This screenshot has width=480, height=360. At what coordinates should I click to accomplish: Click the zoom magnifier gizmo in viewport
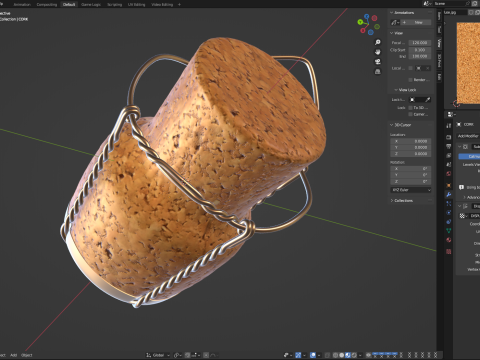pyautogui.click(x=378, y=42)
